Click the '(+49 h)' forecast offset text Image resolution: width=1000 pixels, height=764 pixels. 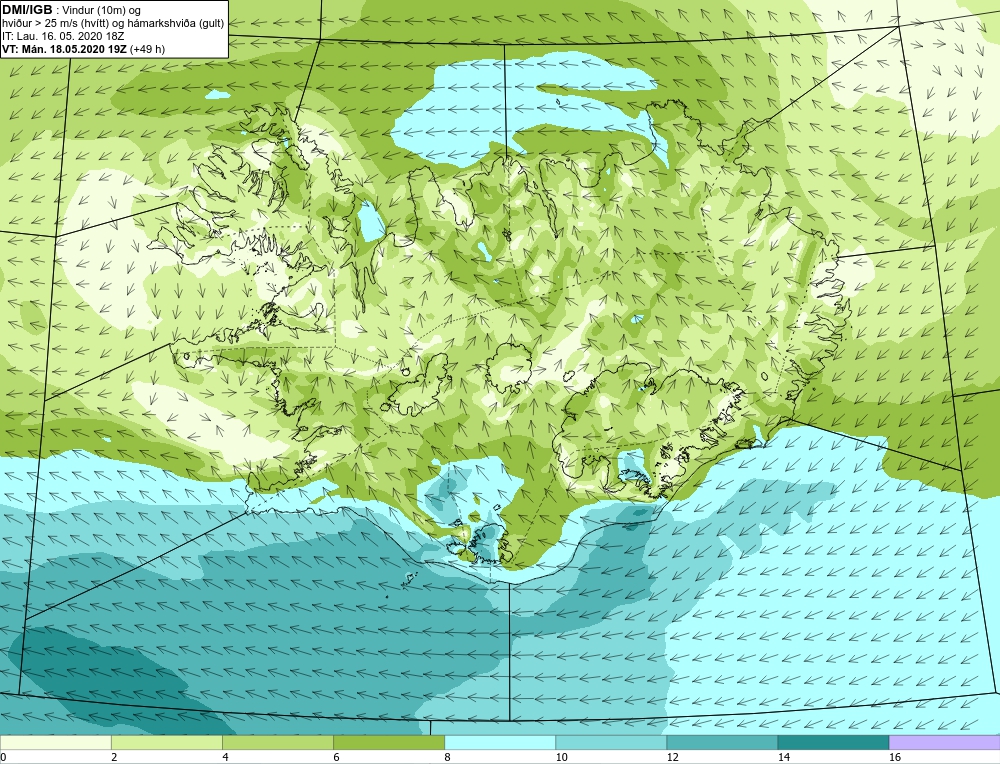point(147,49)
